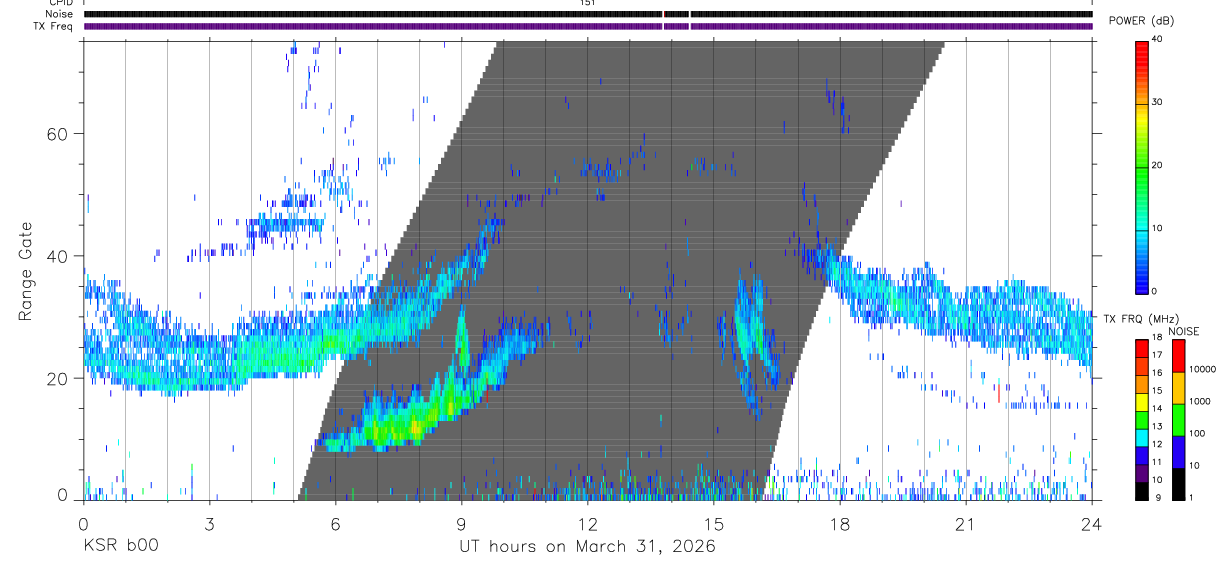
Task: Click the 60 tick on the Range Gate axis
Action: 56,133
